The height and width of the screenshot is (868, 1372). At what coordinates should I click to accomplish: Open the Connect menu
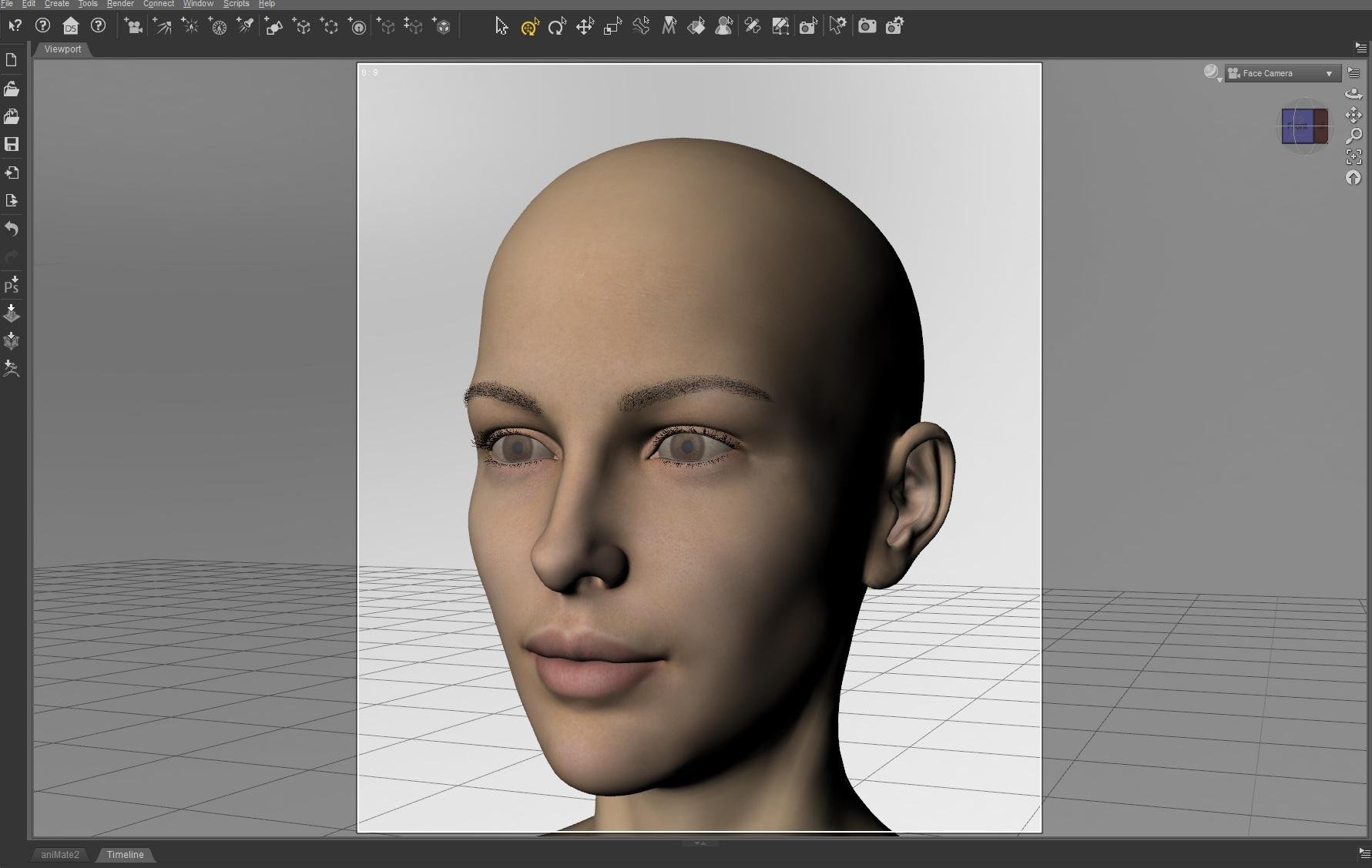[159, 4]
